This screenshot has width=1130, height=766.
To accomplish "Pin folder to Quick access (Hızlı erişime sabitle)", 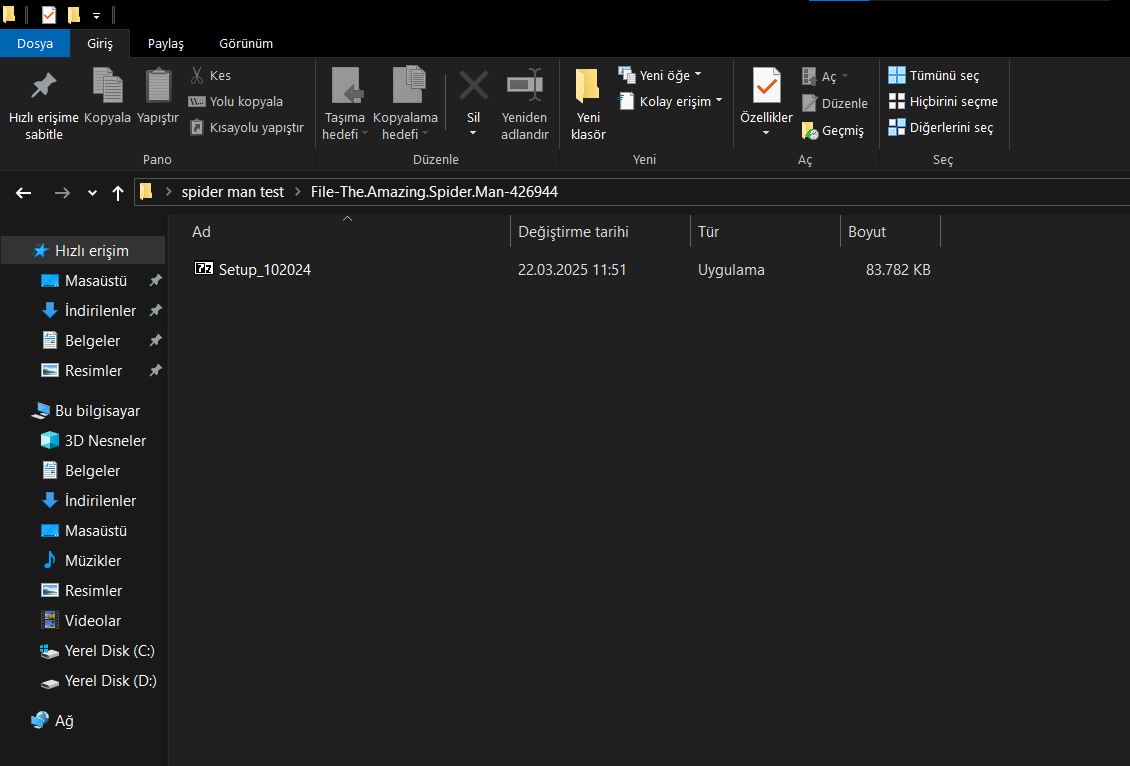I will 43,104.
